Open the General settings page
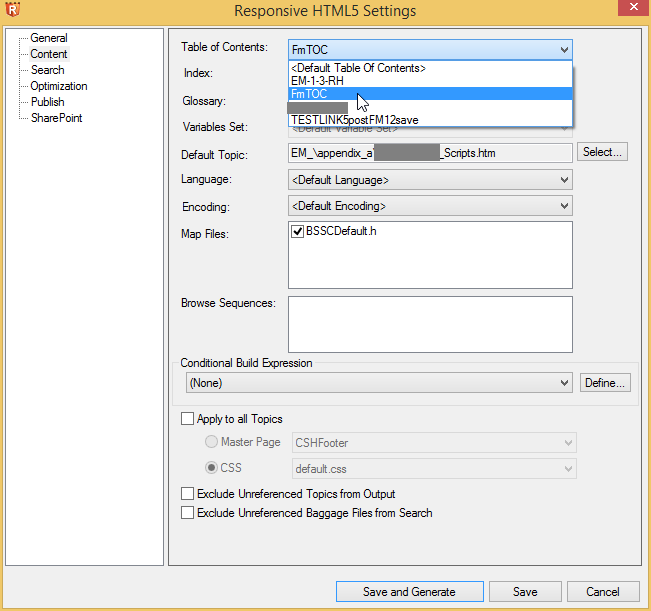 pos(49,38)
